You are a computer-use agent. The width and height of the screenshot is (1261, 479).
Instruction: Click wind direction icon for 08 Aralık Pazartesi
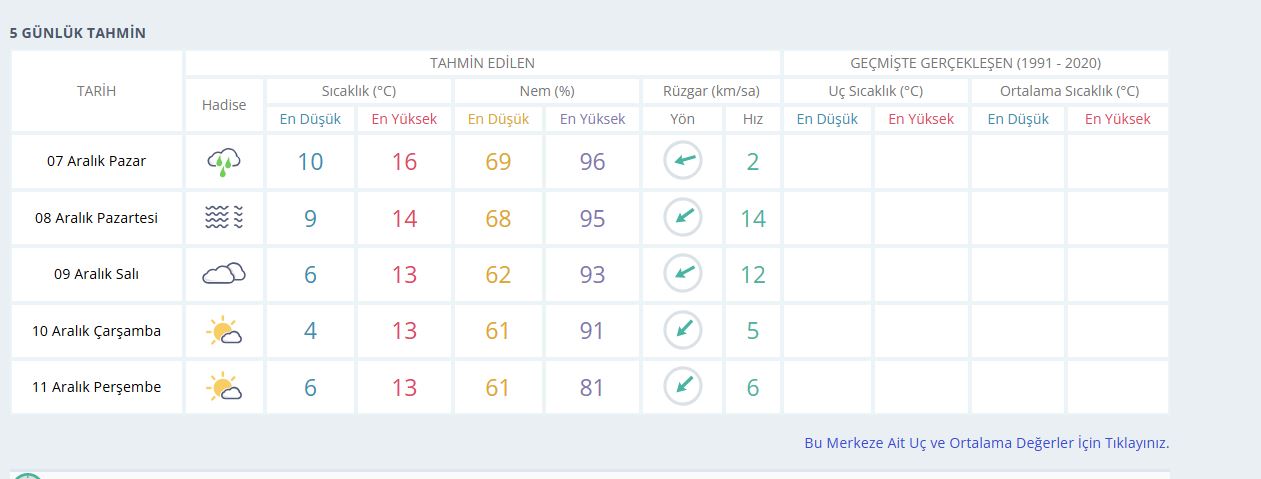(x=683, y=217)
